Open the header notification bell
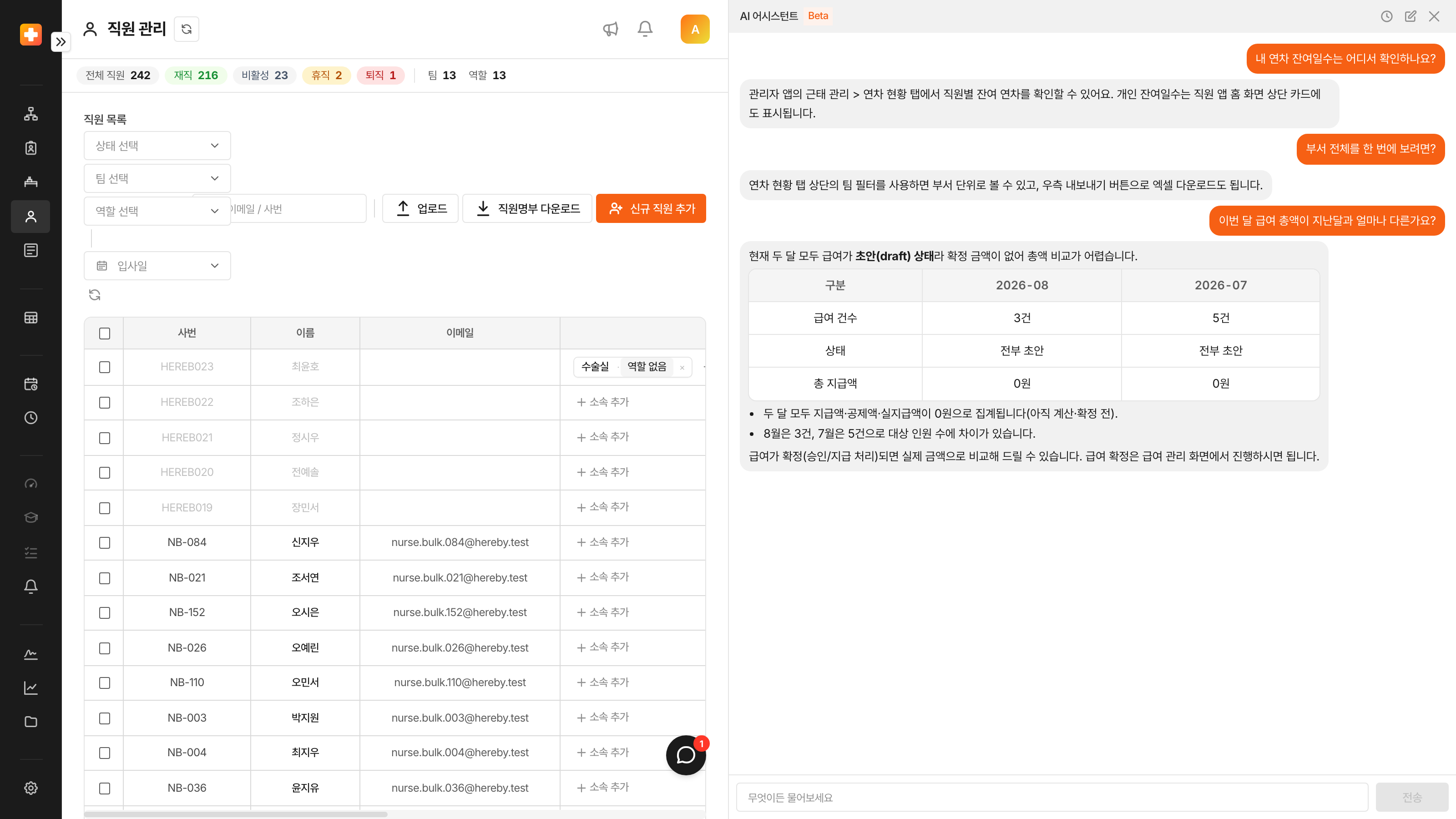This screenshot has height=819, width=1456. 645,29
